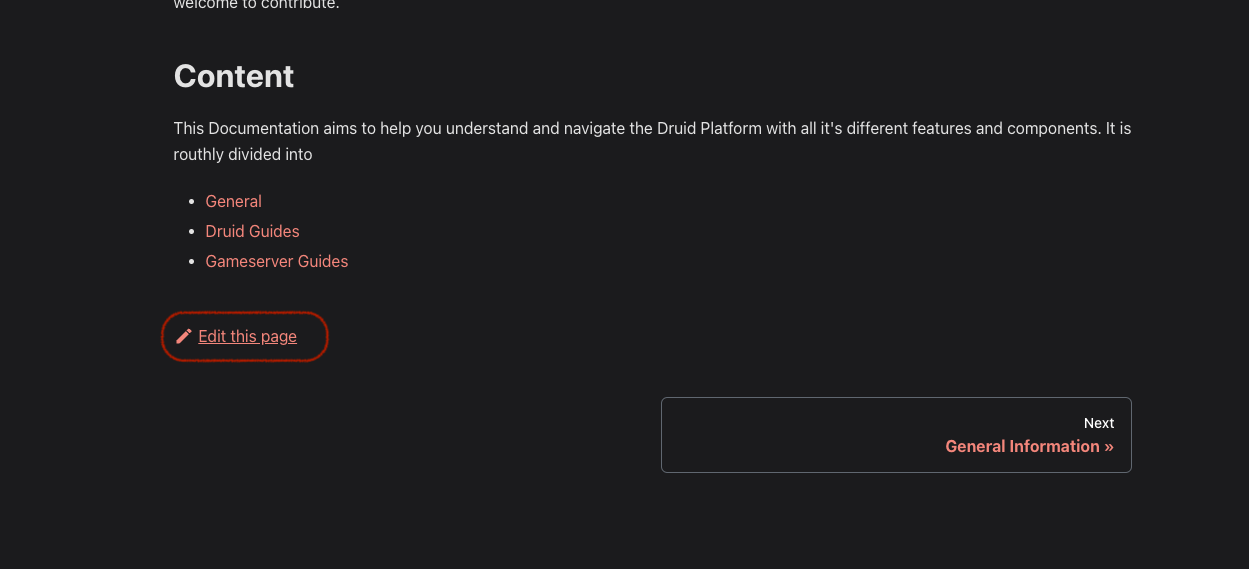Click the pencil icon beside Edit this page

point(183,336)
